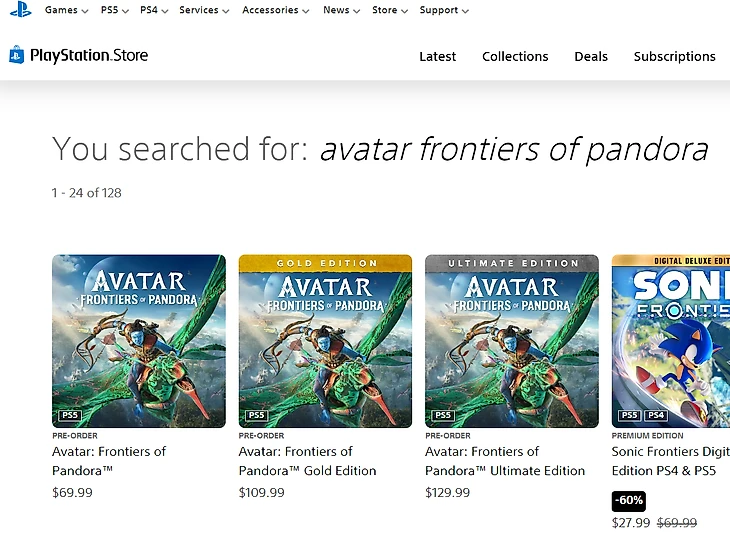This screenshot has height=538, width=730.
Task: Switch to the Latest tab
Action: [437, 57]
